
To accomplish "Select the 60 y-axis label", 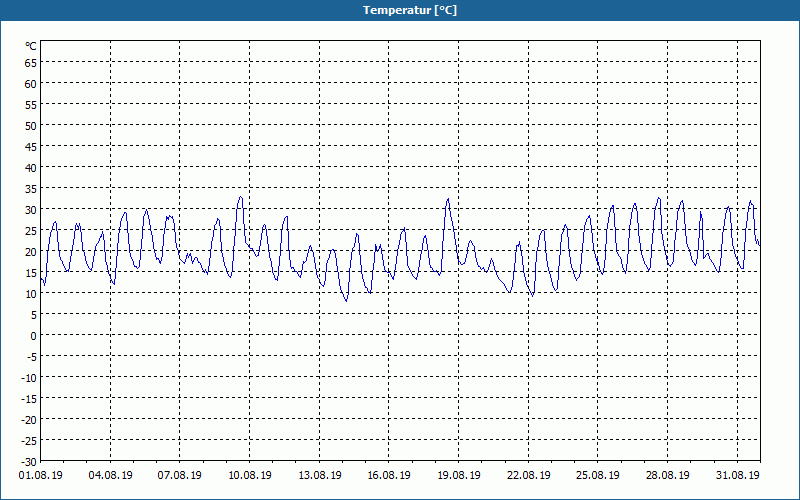I will [x=31, y=83].
